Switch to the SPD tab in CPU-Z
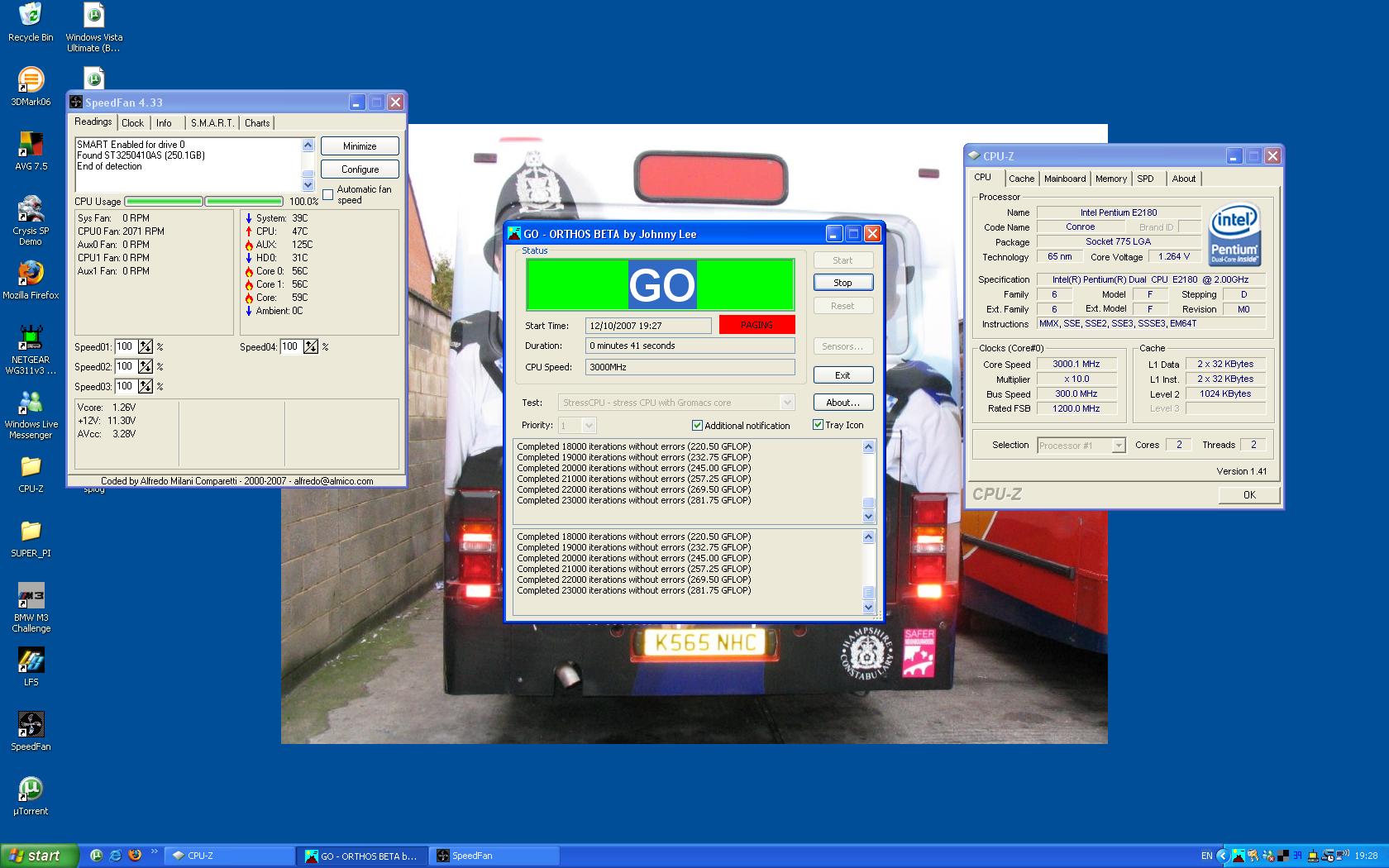The height and width of the screenshot is (868, 1389). 1145,179
